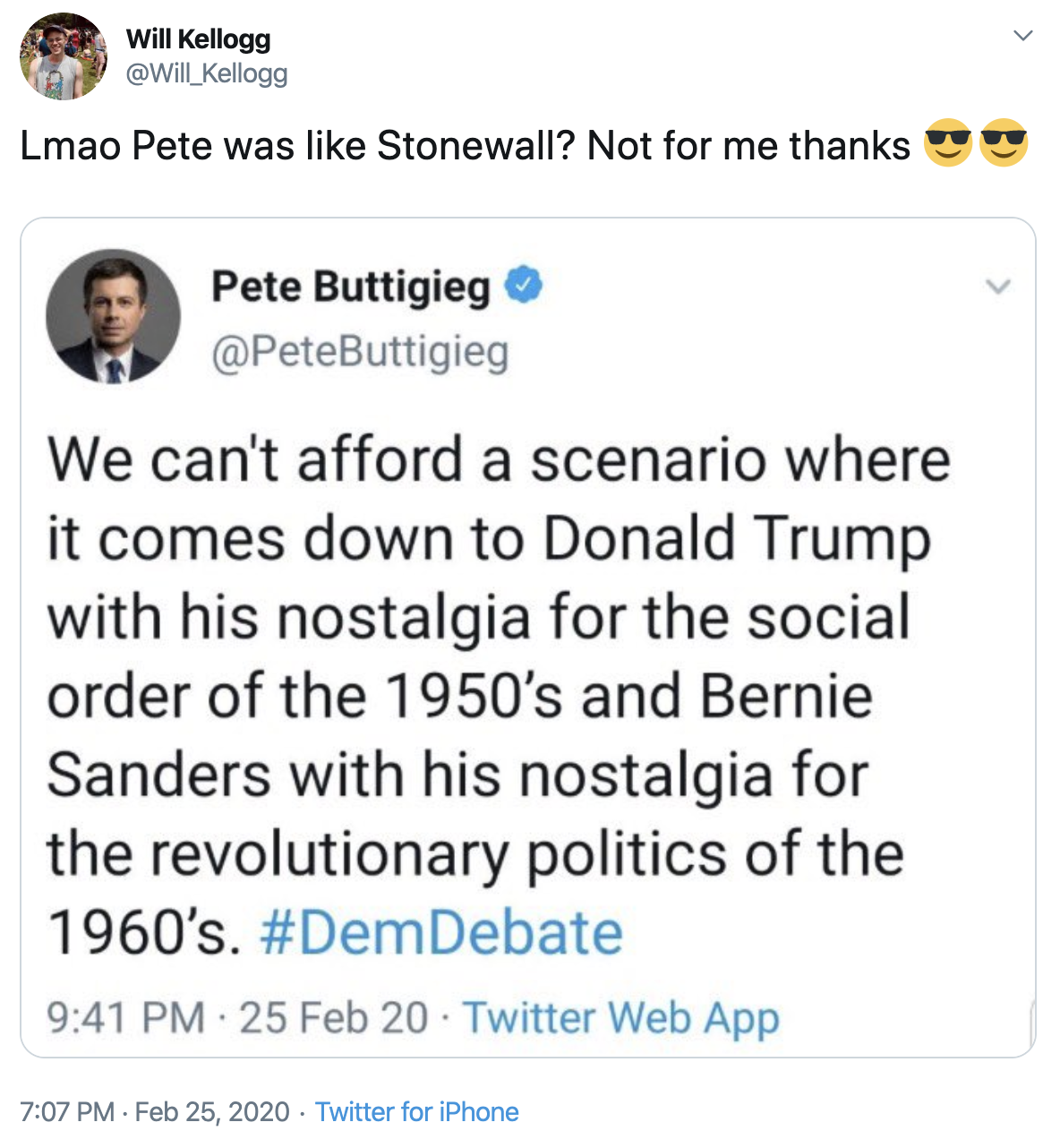Click the 7:07 PM tweet time
1060x1148 pixels.
[x=67, y=1112]
